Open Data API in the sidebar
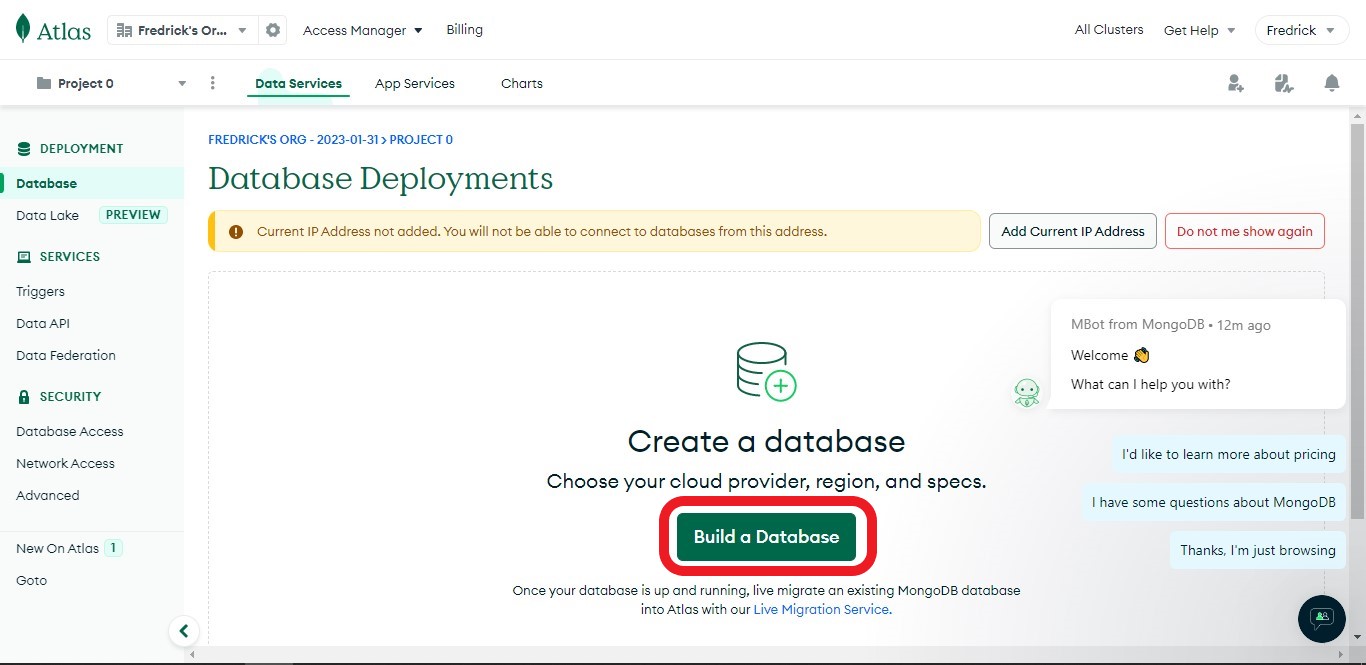The height and width of the screenshot is (665, 1366). [43, 324]
